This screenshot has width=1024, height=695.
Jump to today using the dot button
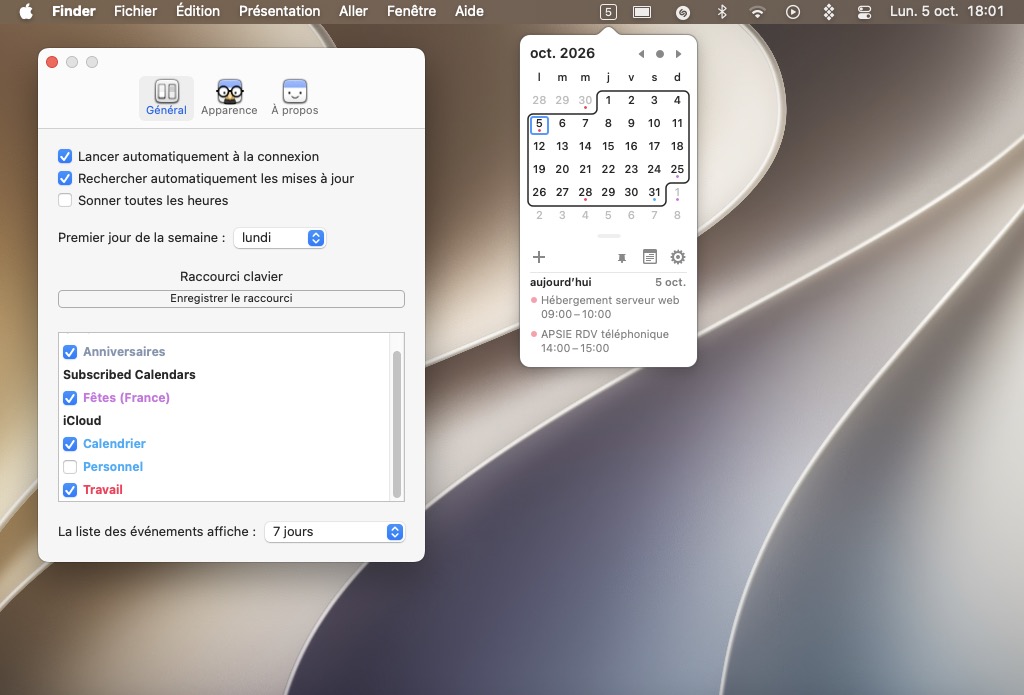pyautogui.click(x=660, y=54)
